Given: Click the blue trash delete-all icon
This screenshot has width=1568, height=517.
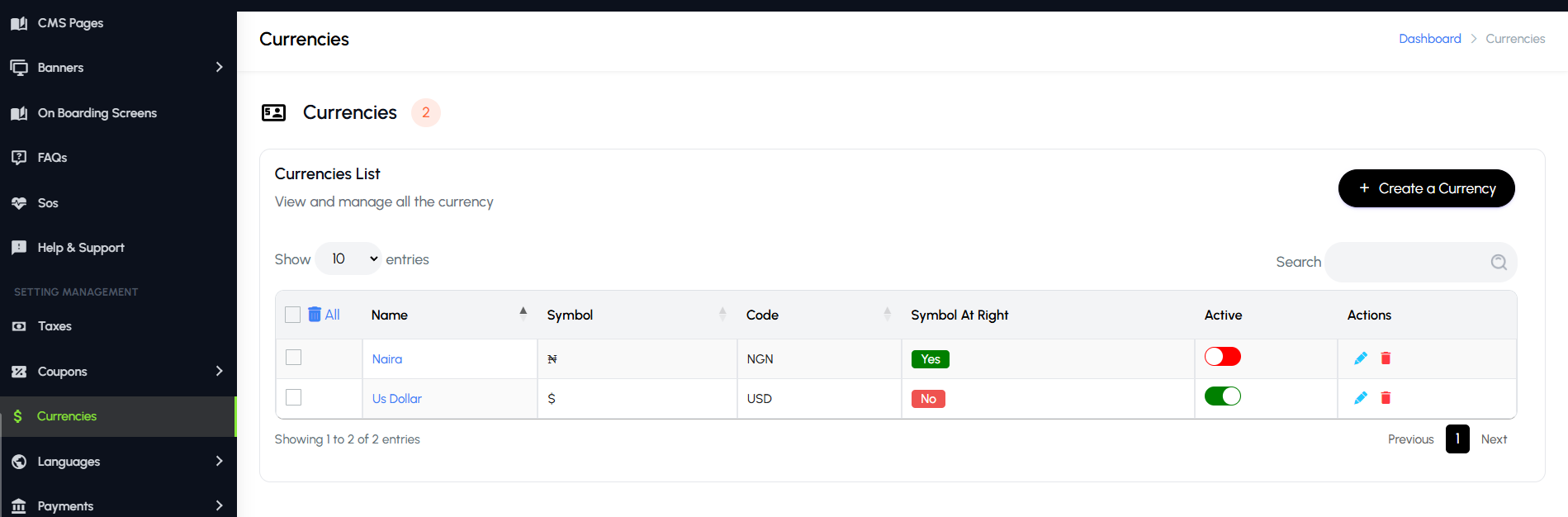Looking at the screenshot, I should click(x=315, y=315).
